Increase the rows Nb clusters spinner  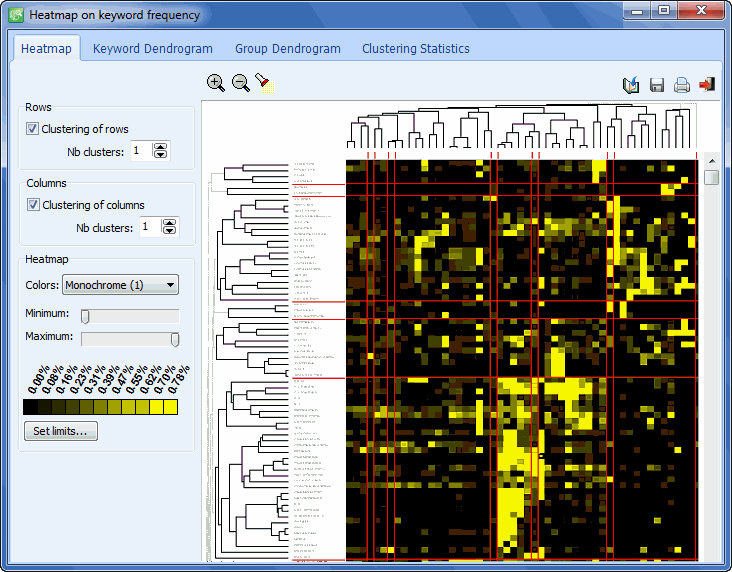pos(161,147)
